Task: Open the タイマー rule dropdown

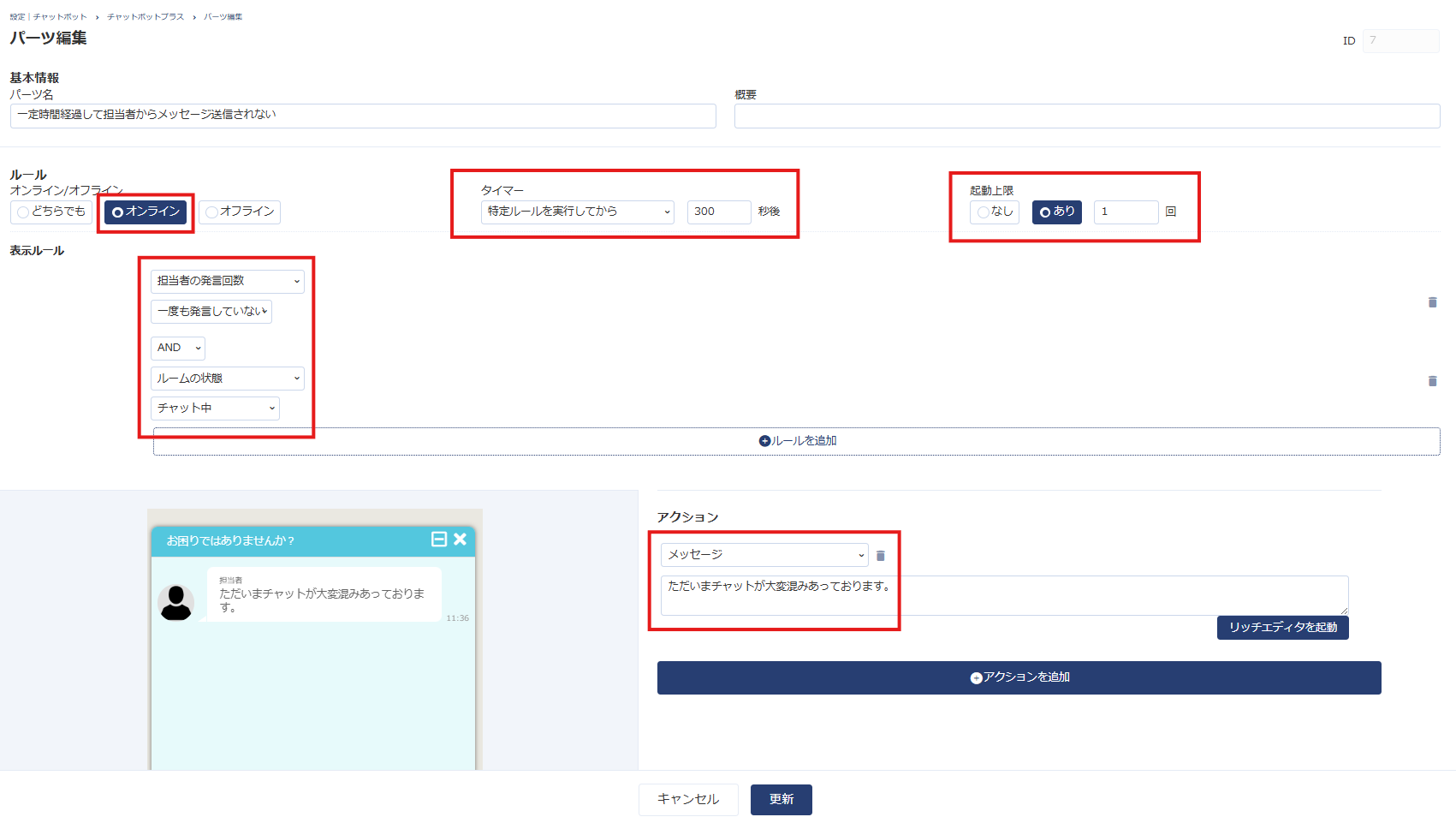Action: coord(577,212)
